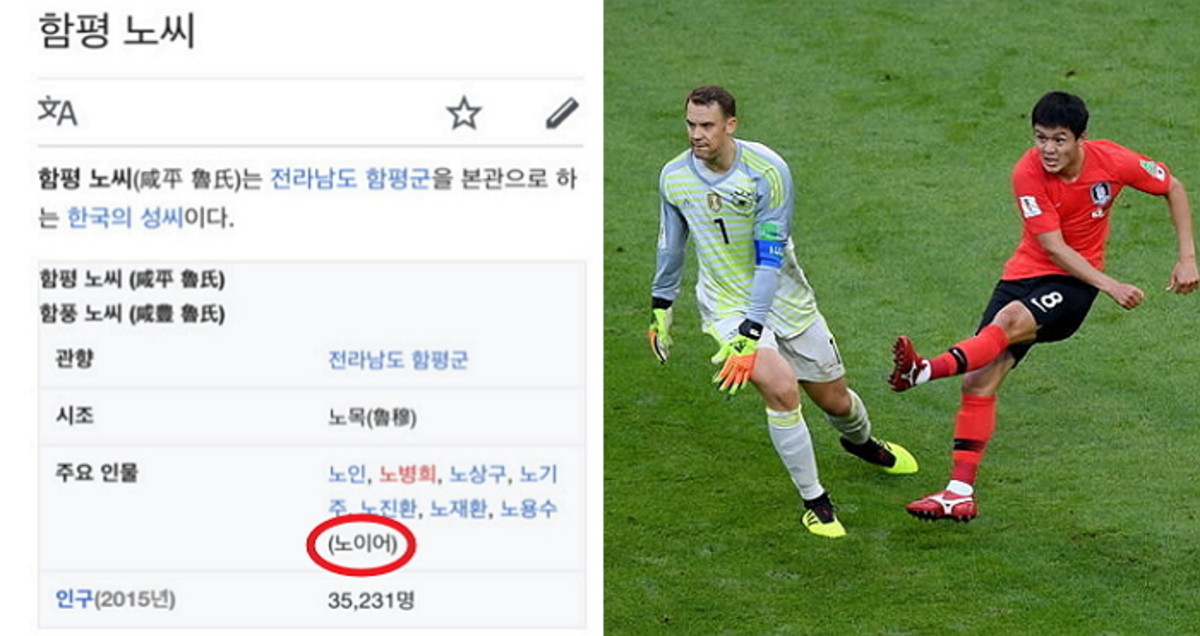
Task: Click the 35,231명 population value
Action: (371, 600)
